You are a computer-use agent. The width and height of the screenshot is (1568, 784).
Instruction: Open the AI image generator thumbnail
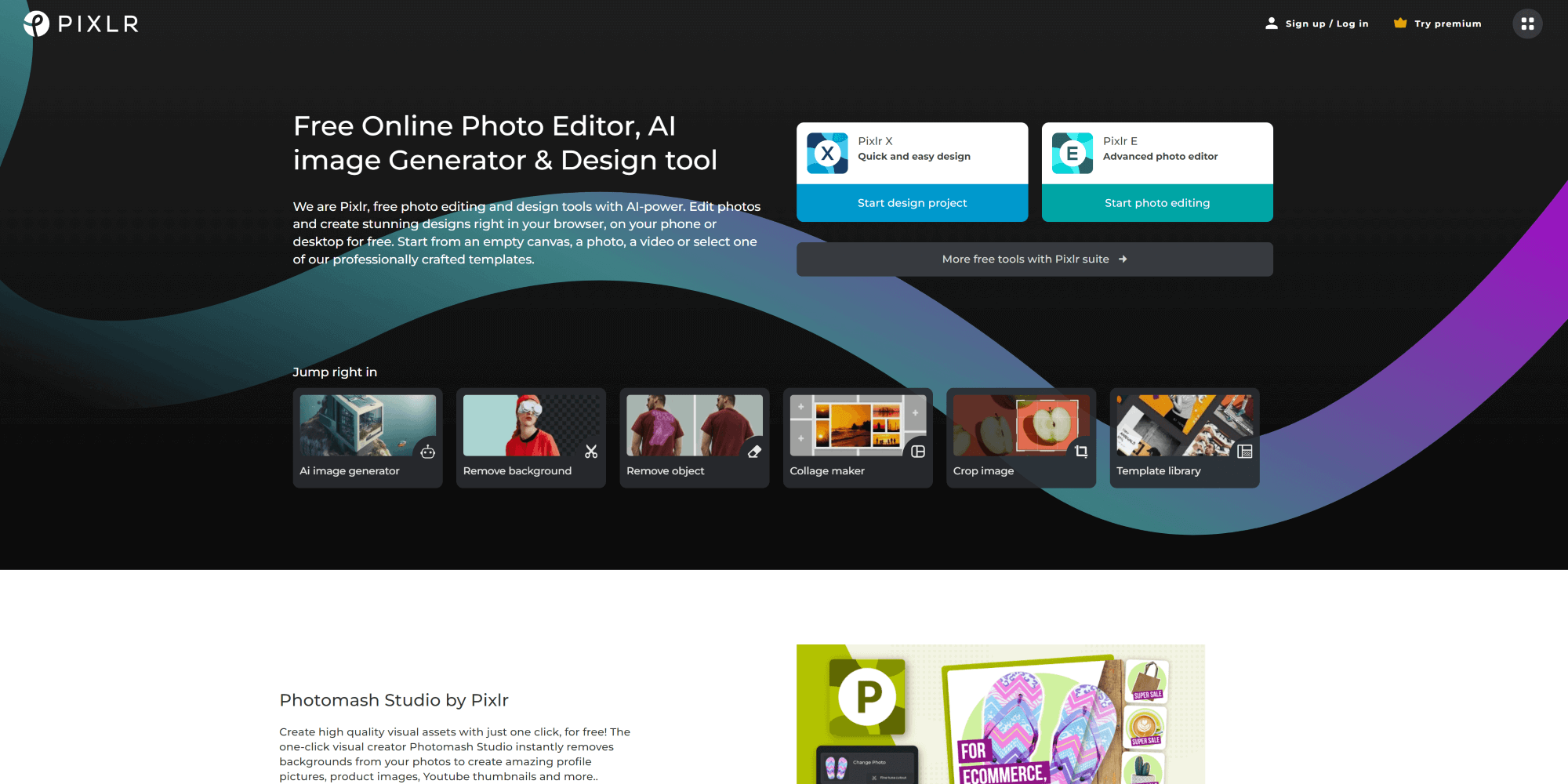pyautogui.click(x=368, y=425)
